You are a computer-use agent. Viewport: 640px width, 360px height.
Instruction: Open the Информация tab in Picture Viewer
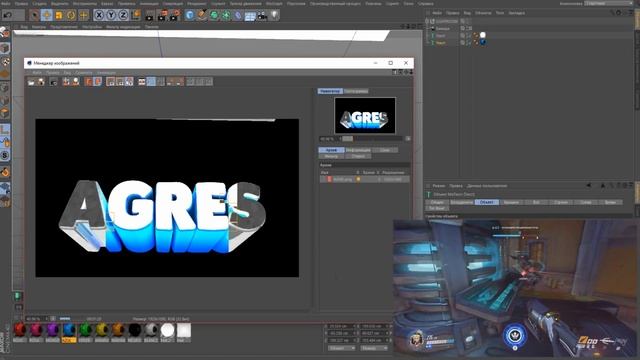tap(358, 150)
